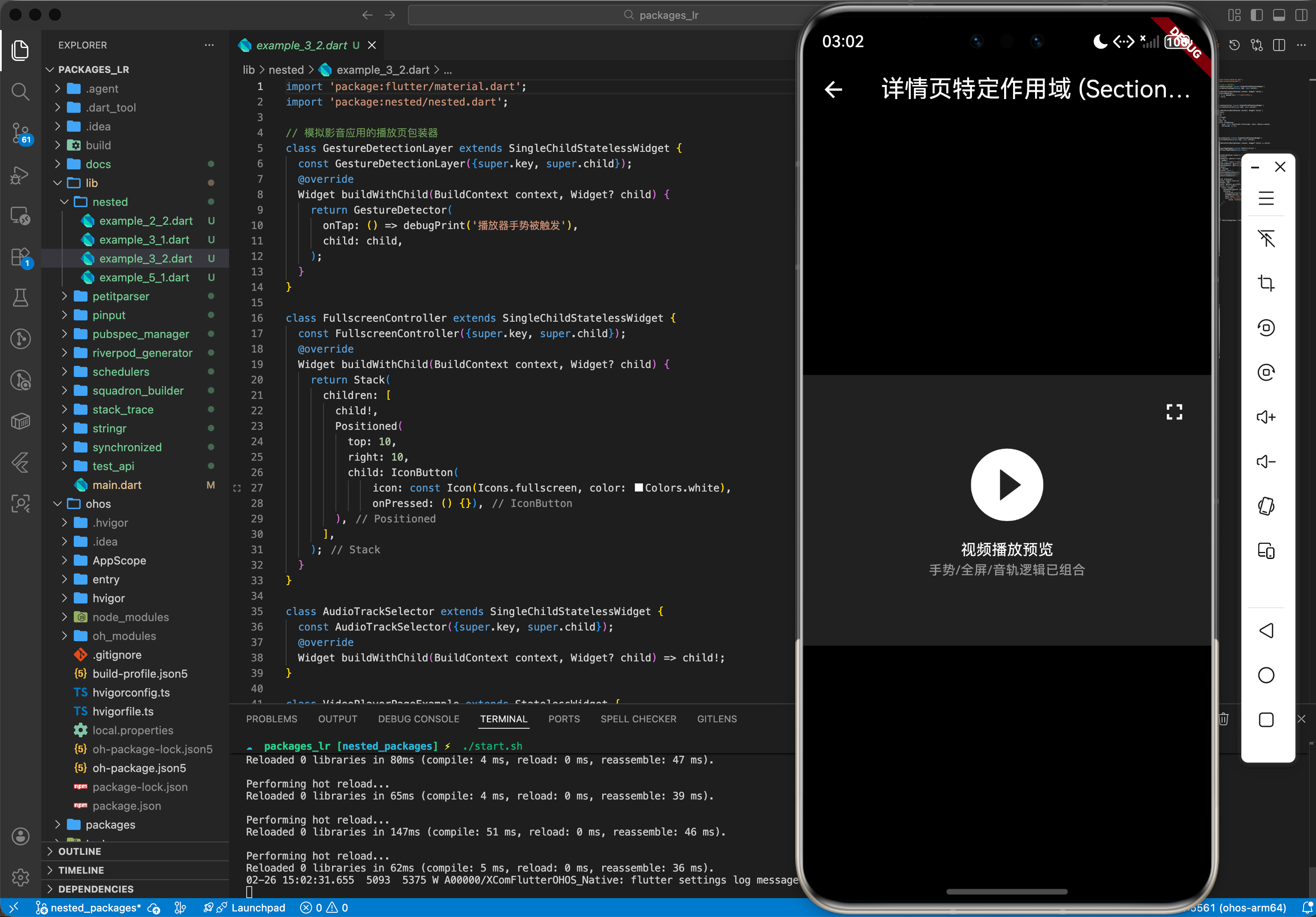Screen dimensions: 1316x917
Task: Switch to the PROBLEMS panel tab
Action: pyautogui.click(x=272, y=719)
